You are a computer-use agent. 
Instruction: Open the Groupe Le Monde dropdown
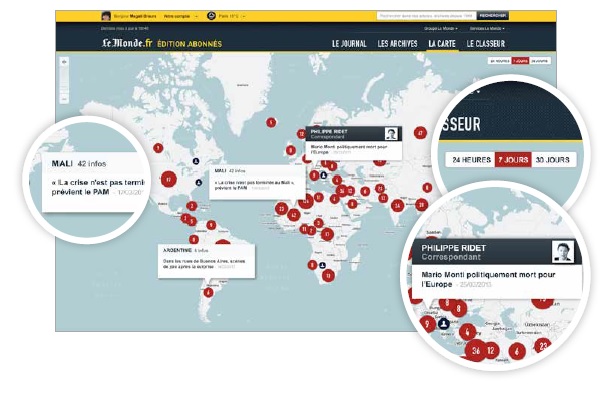[x=441, y=28]
